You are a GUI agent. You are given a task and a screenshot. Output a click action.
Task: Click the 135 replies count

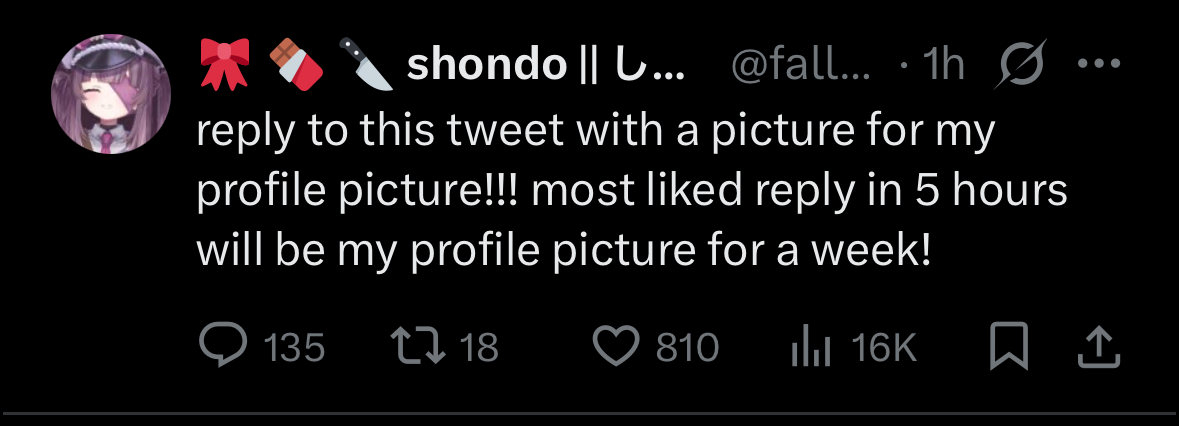pyautogui.click(x=293, y=347)
